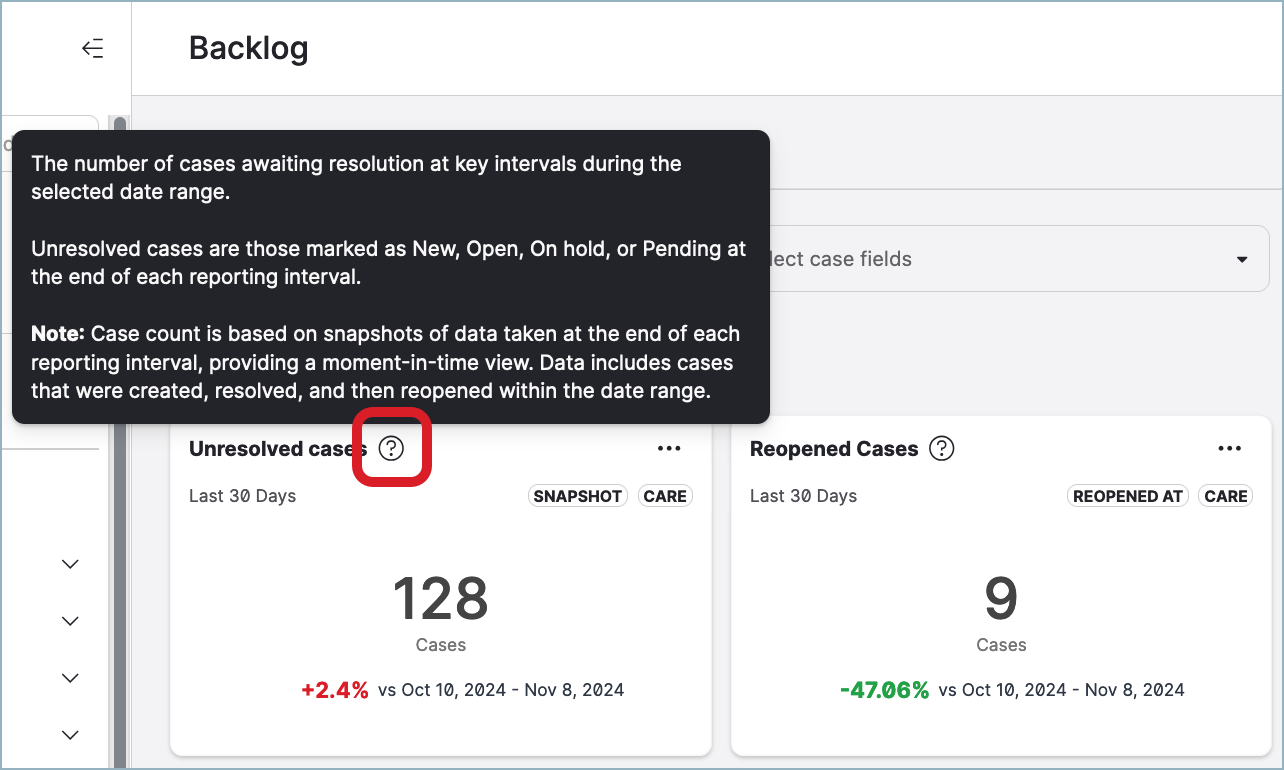Viewport: 1284px width, 770px height.
Task: Click the CARE badge on Unresolved cases card
Action: point(665,495)
